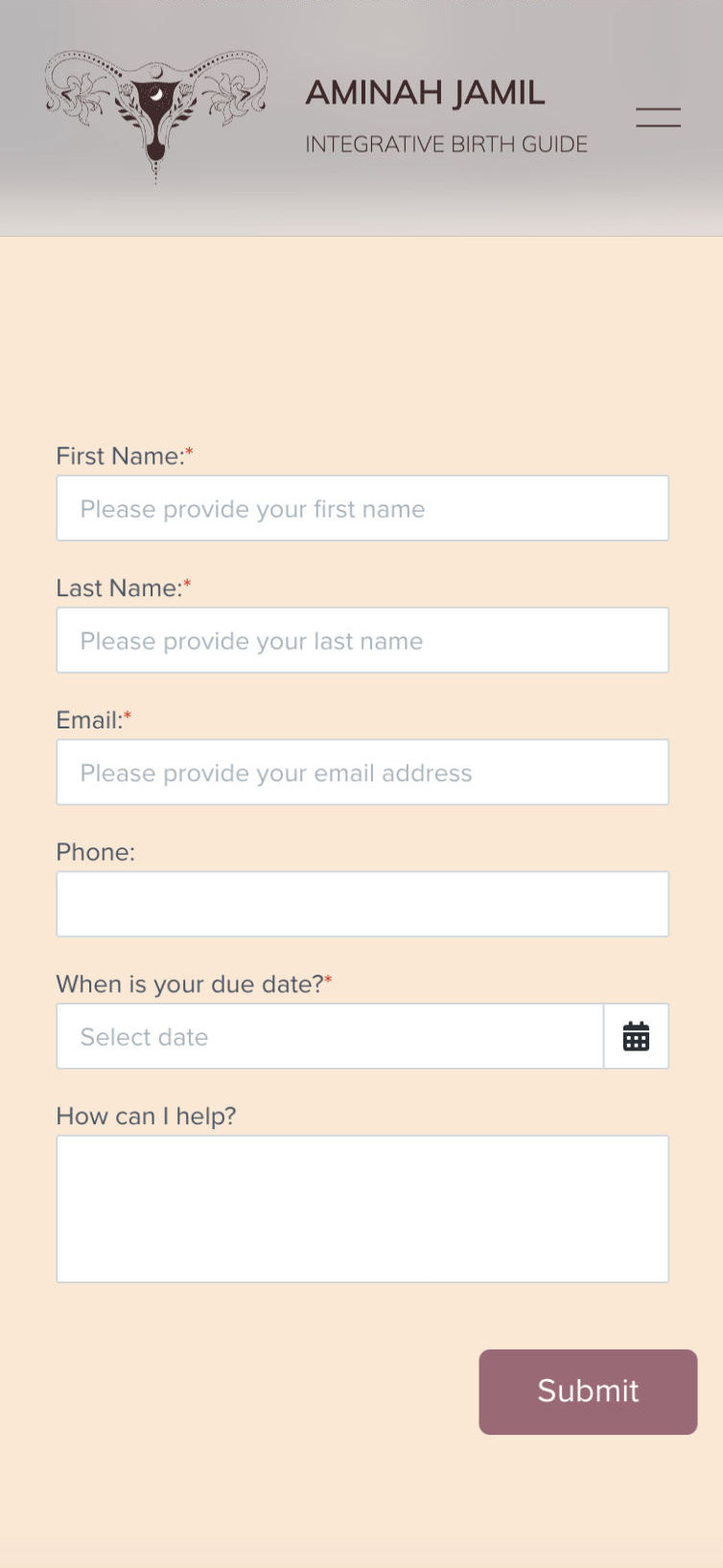723x1568 pixels.
Task: Click the Last Name label text
Action: (119, 588)
